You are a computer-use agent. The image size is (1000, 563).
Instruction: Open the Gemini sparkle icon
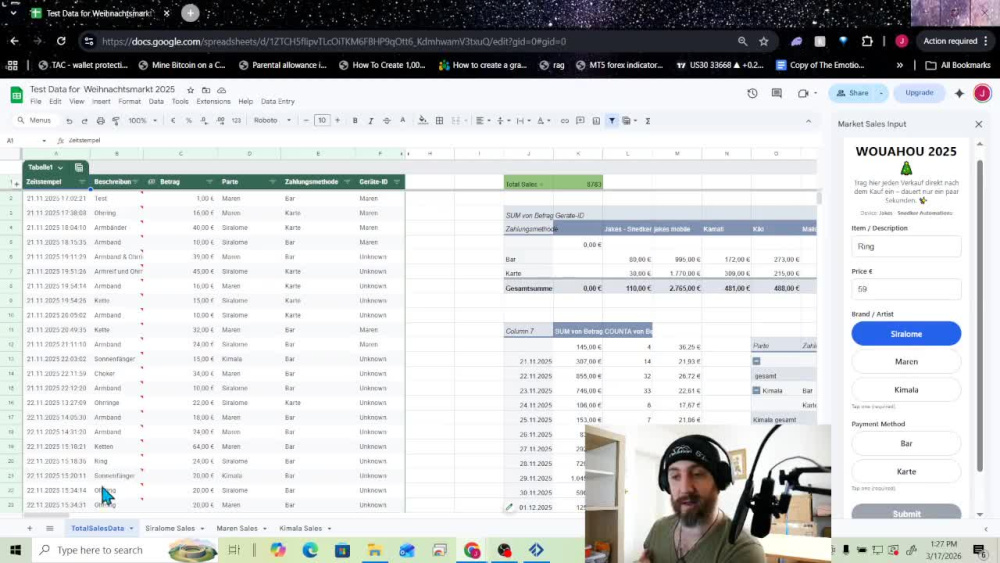coord(959,93)
